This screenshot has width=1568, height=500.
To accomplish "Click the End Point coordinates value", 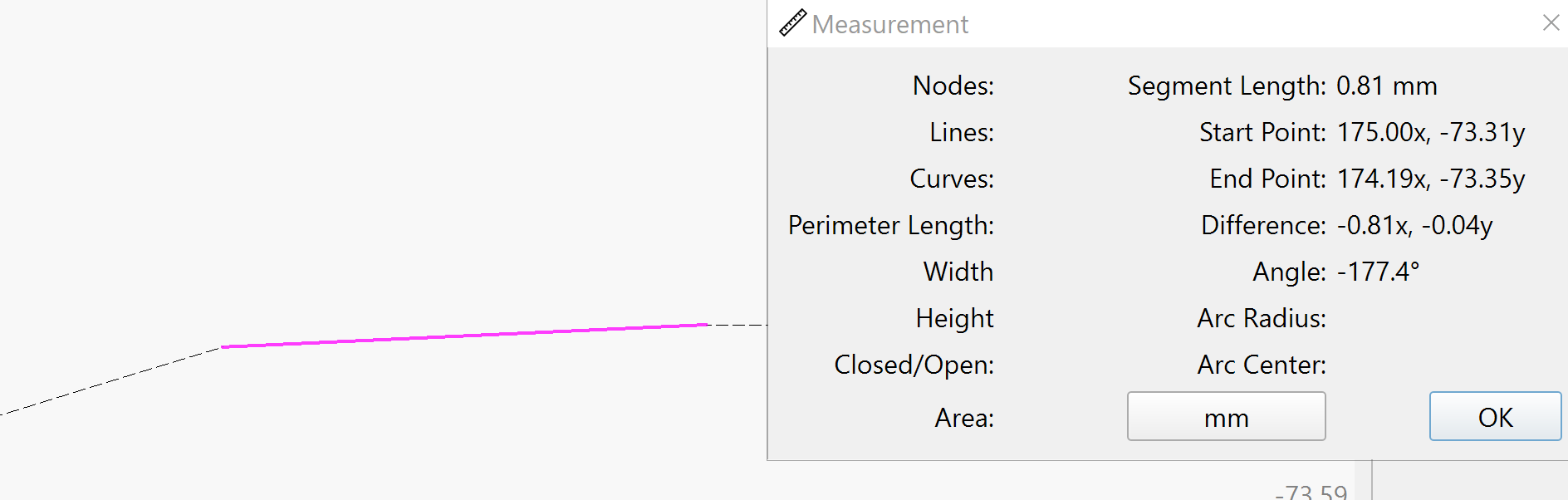I will (1430, 179).
